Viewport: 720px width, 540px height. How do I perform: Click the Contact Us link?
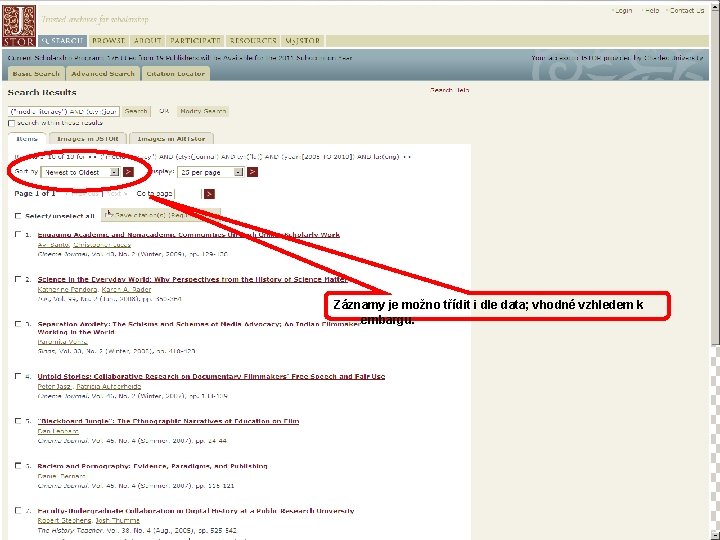[x=687, y=11]
